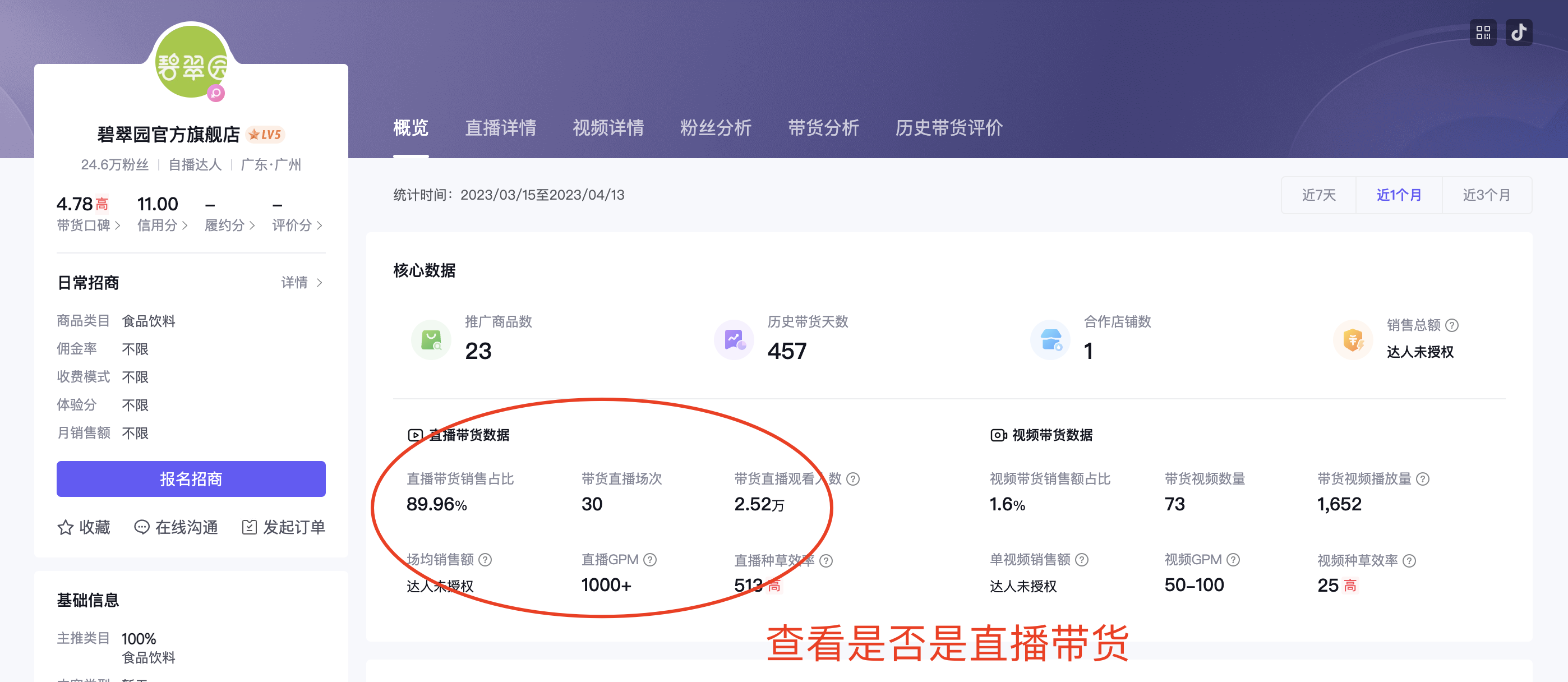Click the 自播达人 label
The height and width of the screenshot is (682, 1568).
pyautogui.click(x=195, y=165)
